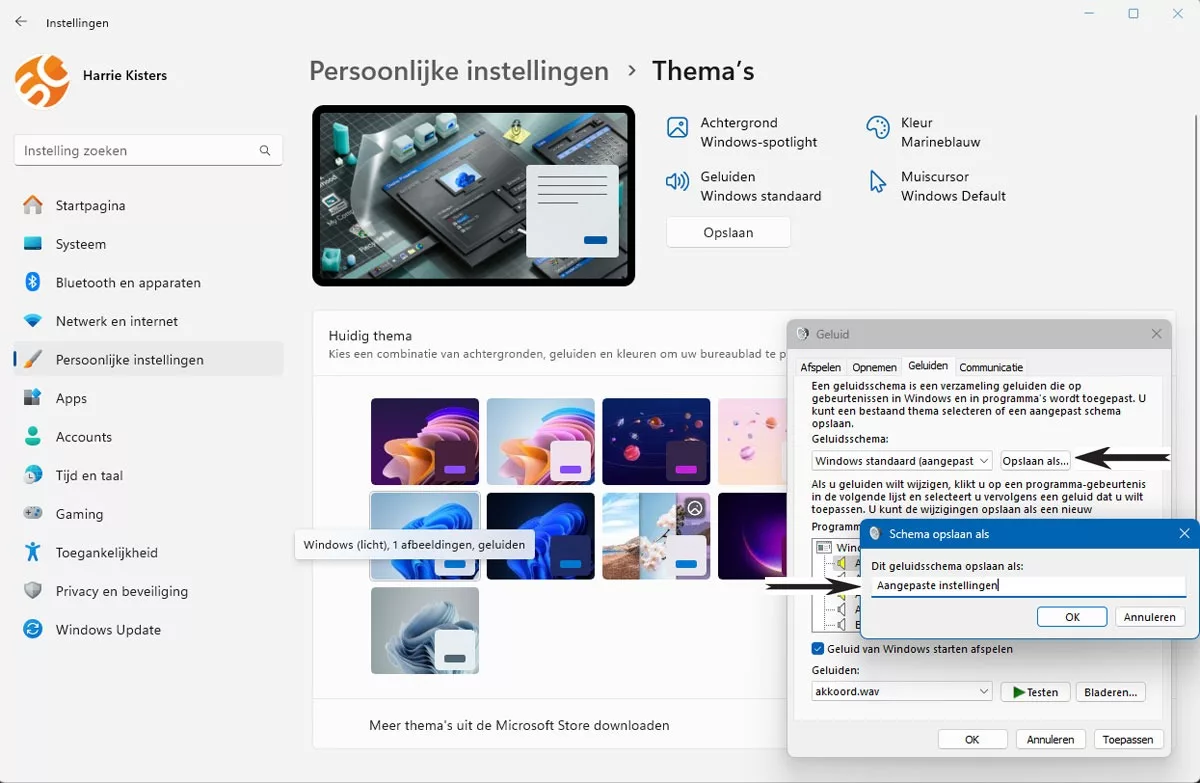Toggle Geluid van Windows starten afspelen
The width and height of the screenshot is (1200, 783).
click(x=818, y=649)
